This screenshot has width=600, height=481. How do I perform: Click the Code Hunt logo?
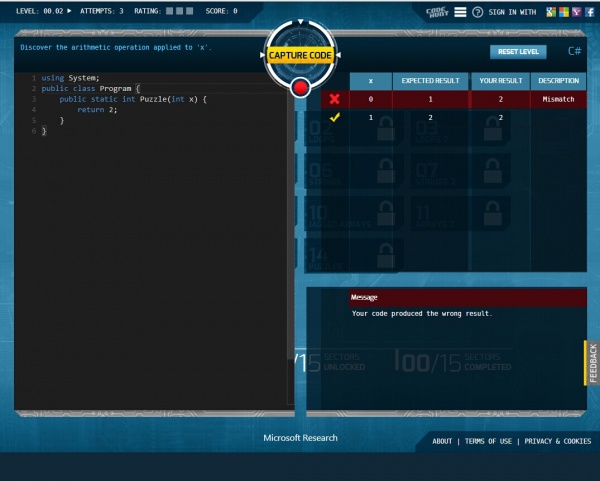point(437,11)
